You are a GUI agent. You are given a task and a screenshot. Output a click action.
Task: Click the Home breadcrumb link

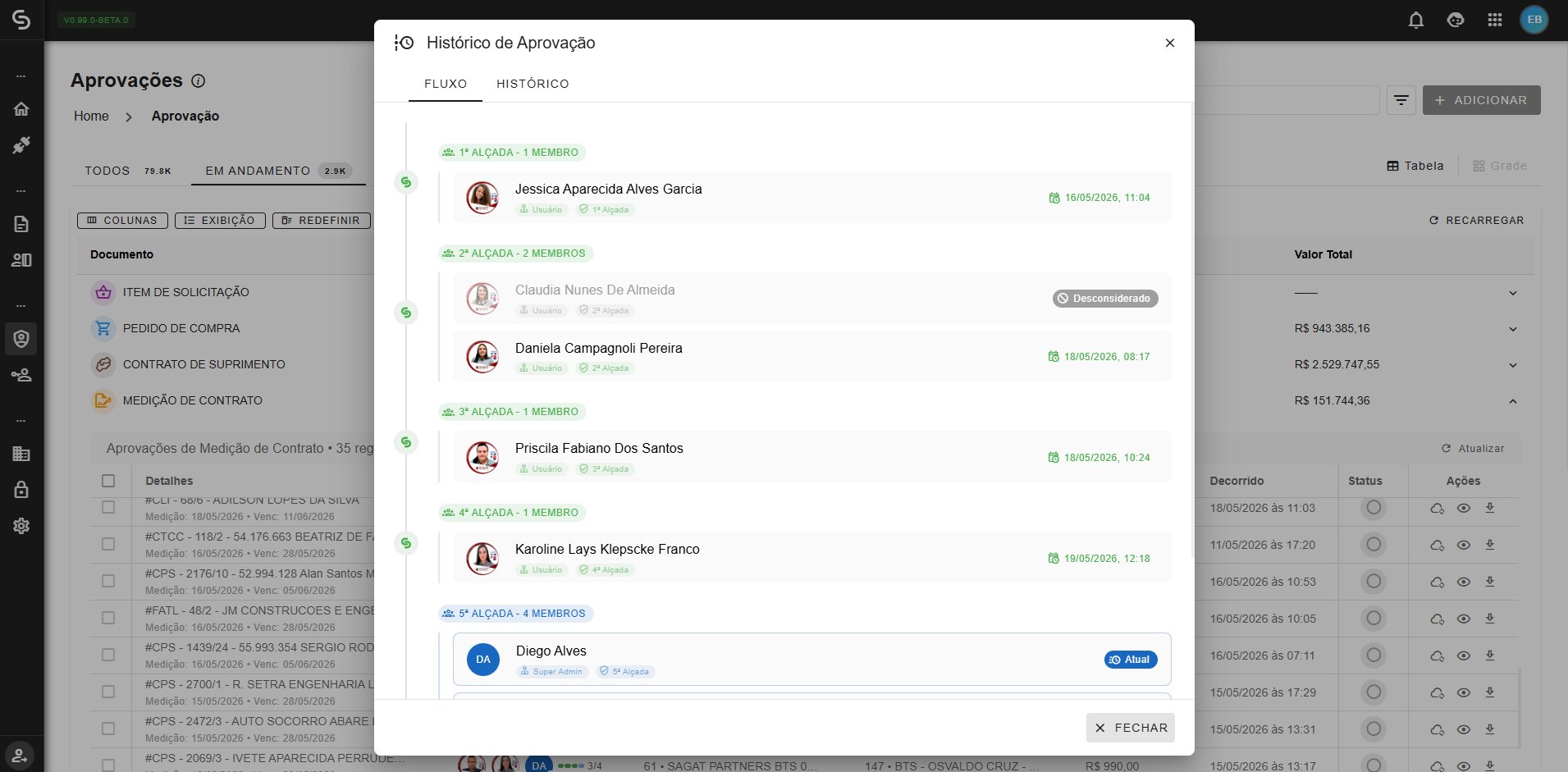point(91,116)
